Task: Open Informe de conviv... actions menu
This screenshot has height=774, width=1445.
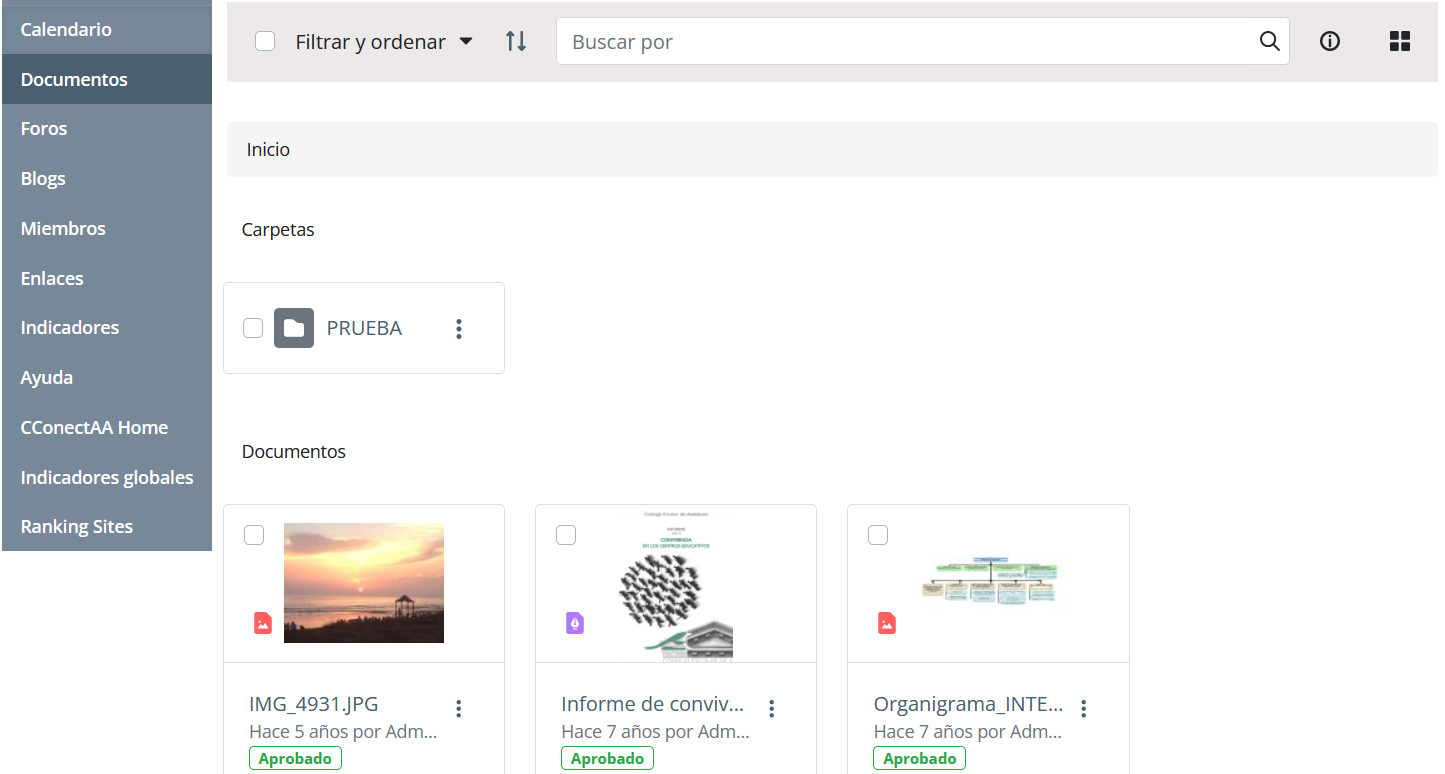Action: pyautogui.click(x=771, y=709)
